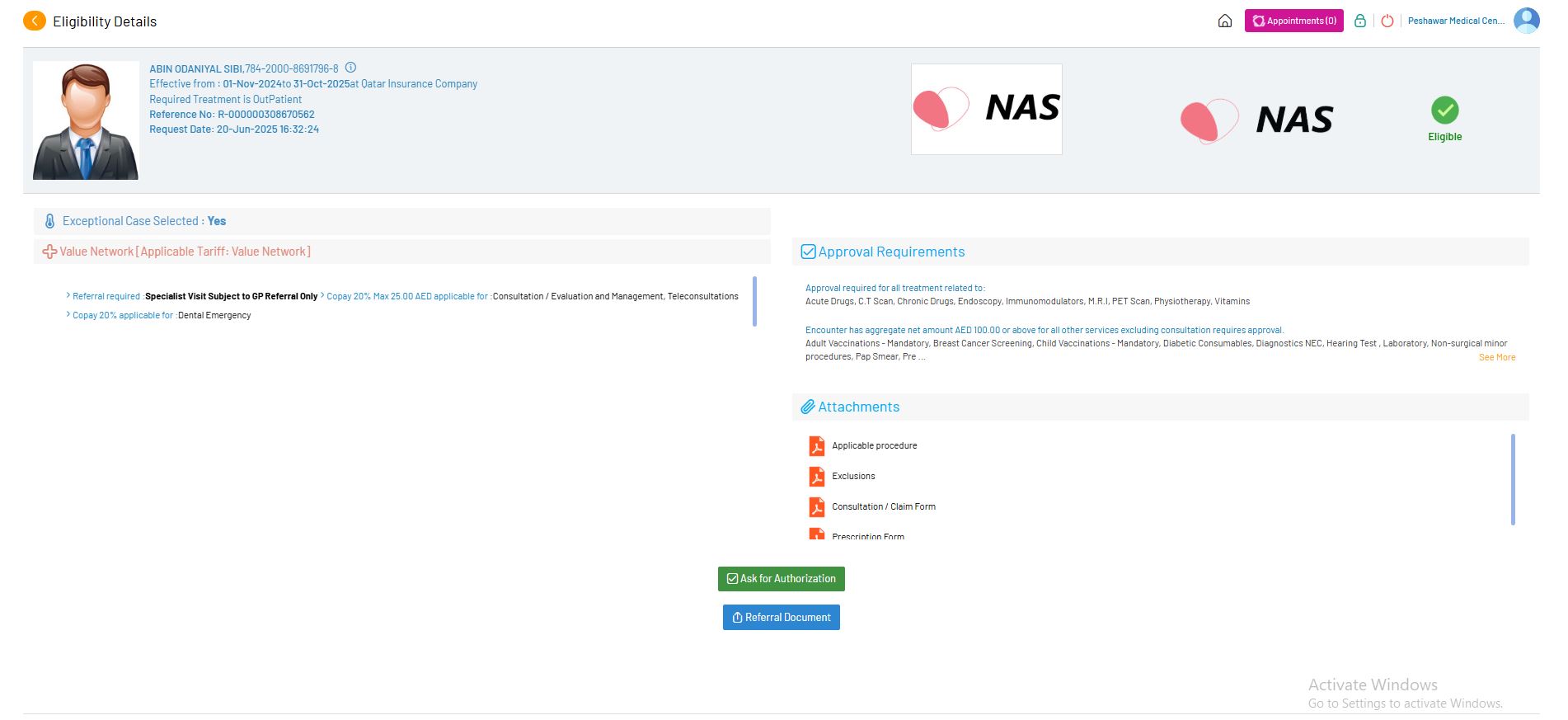Expand the Dental Emergency copay chevron
This screenshot has width=1568, height=720.
(68, 314)
